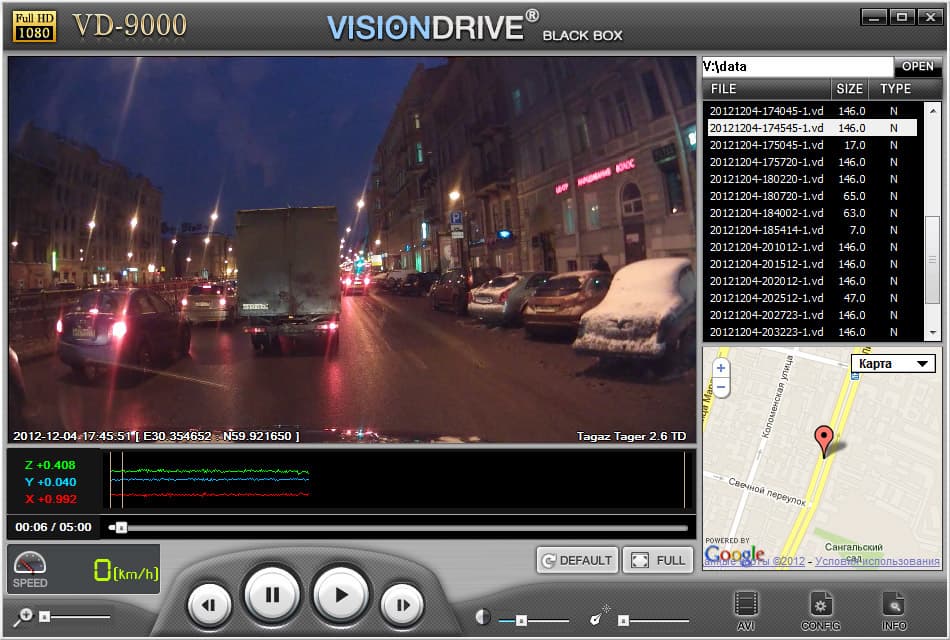Click the dashcam video frame
950x640 pixels.
(351, 250)
